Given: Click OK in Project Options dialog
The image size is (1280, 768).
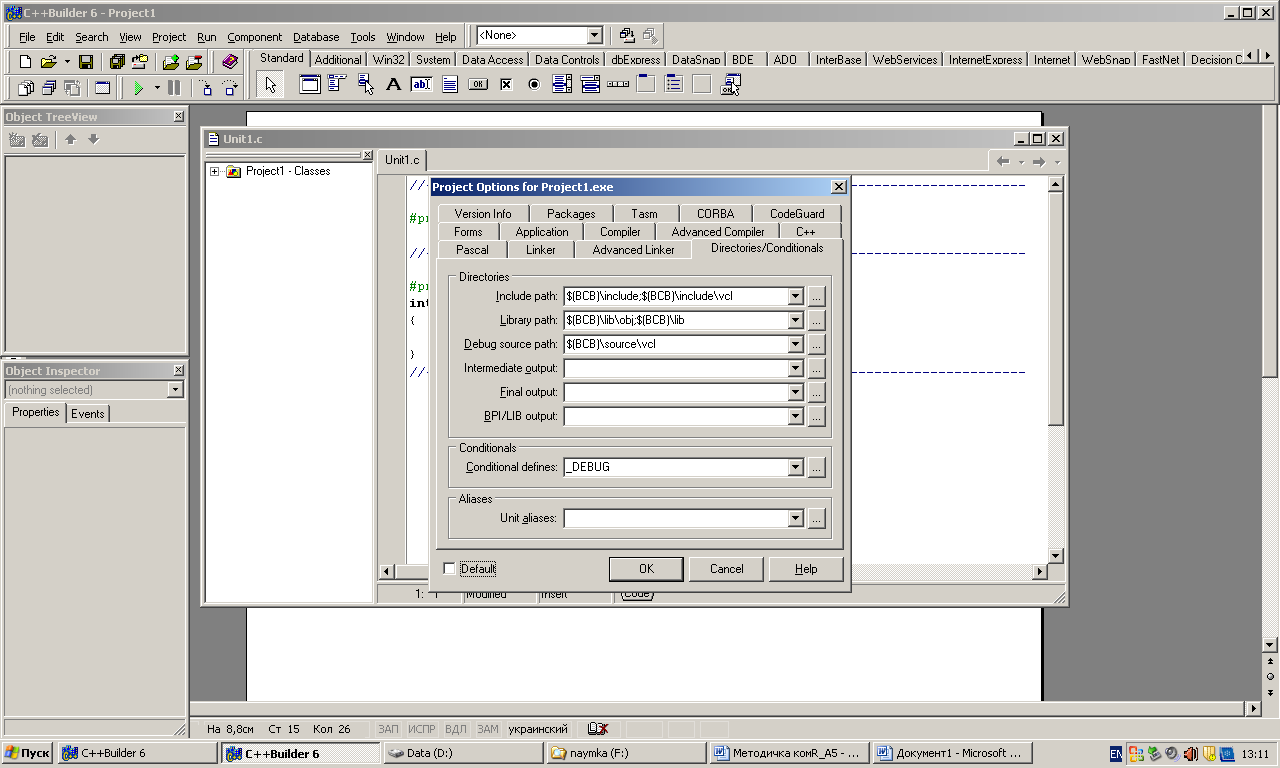Looking at the screenshot, I should [646, 569].
